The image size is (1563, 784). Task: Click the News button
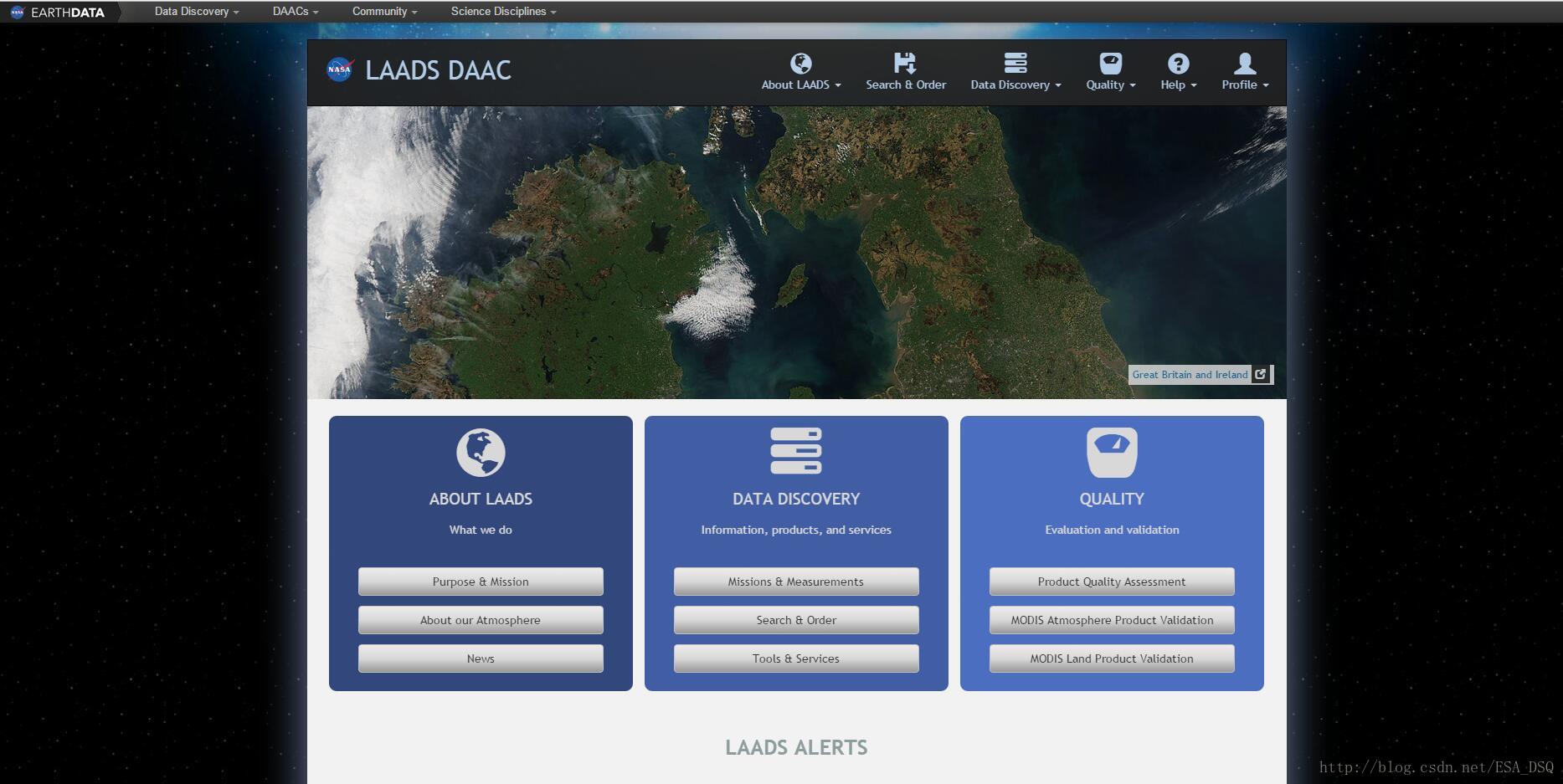coord(481,658)
